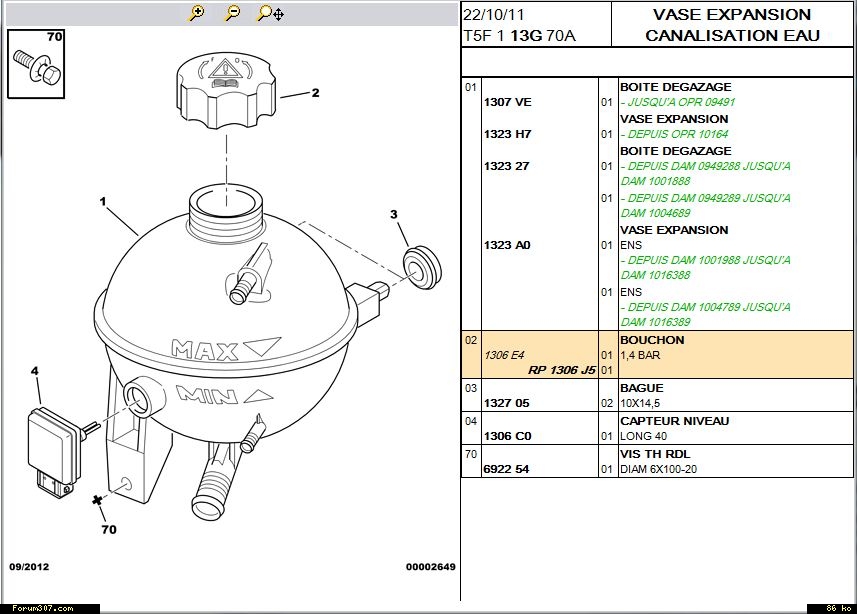Viewport: 857px width, 614px height.
Task: Select part number 1307 VE
Action: [x=507, y=102]
